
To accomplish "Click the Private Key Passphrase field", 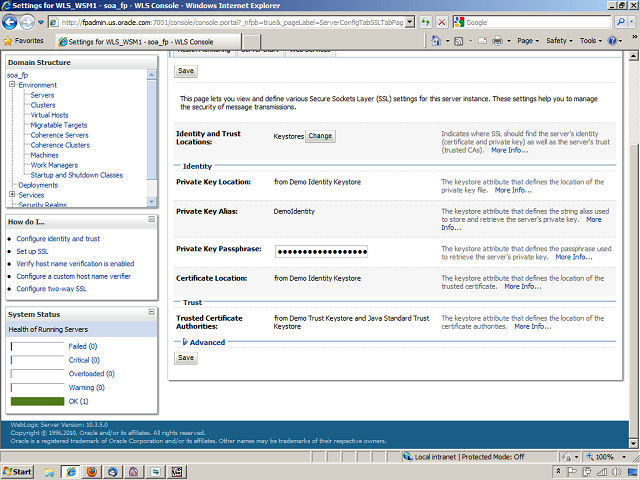I will (322, 251).
